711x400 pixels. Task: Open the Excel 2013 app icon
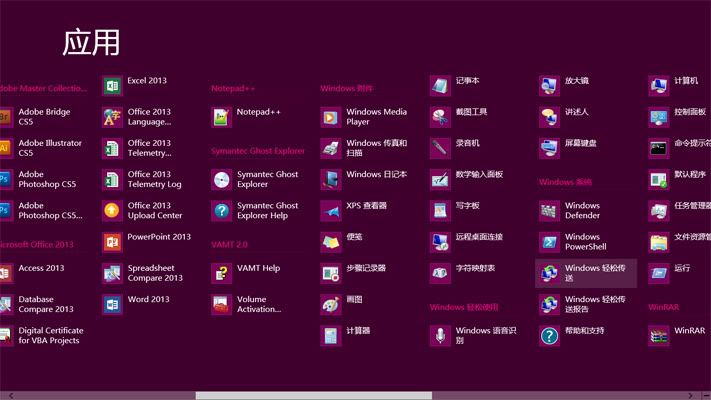coord(112,86)
